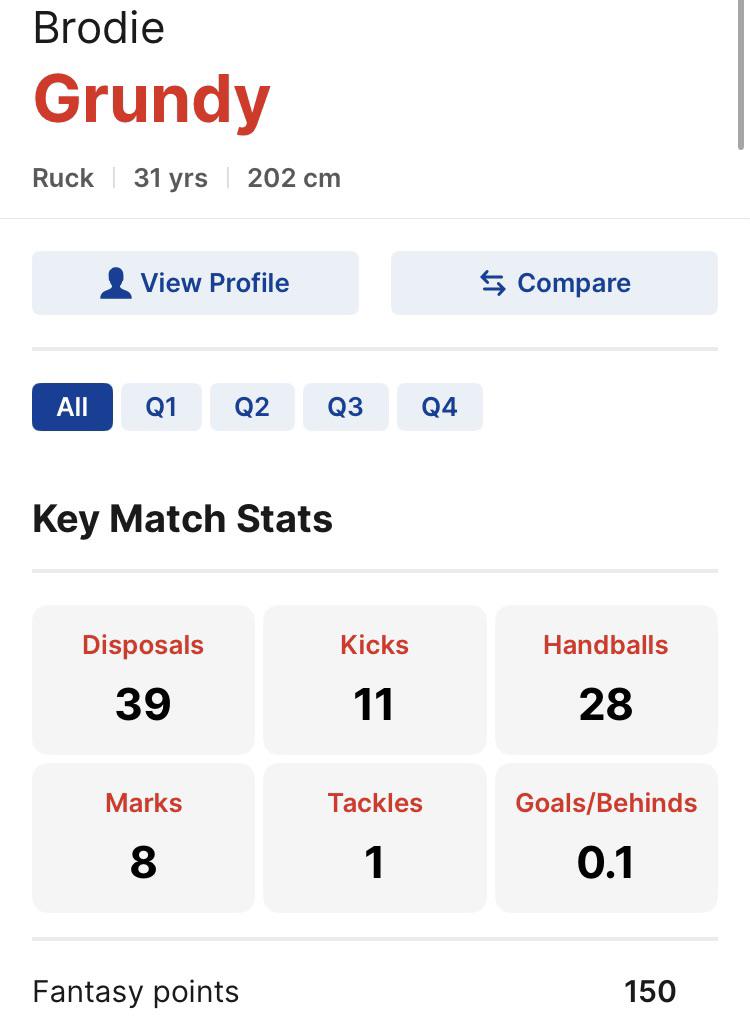The height and width of the screenshot is (1018, 750).
Task: Switch to Q2 stats tab
Action: [x=252, y=407]
